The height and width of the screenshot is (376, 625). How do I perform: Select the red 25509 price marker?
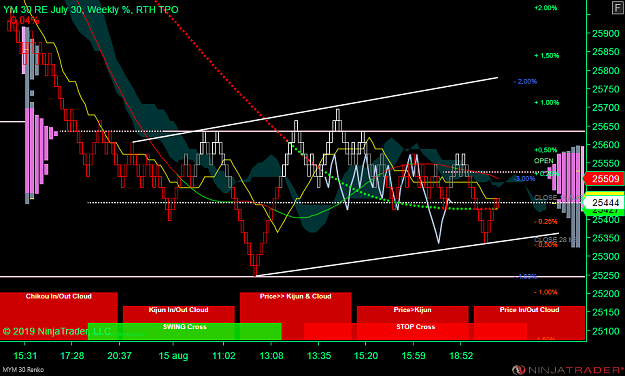point(603,179)
